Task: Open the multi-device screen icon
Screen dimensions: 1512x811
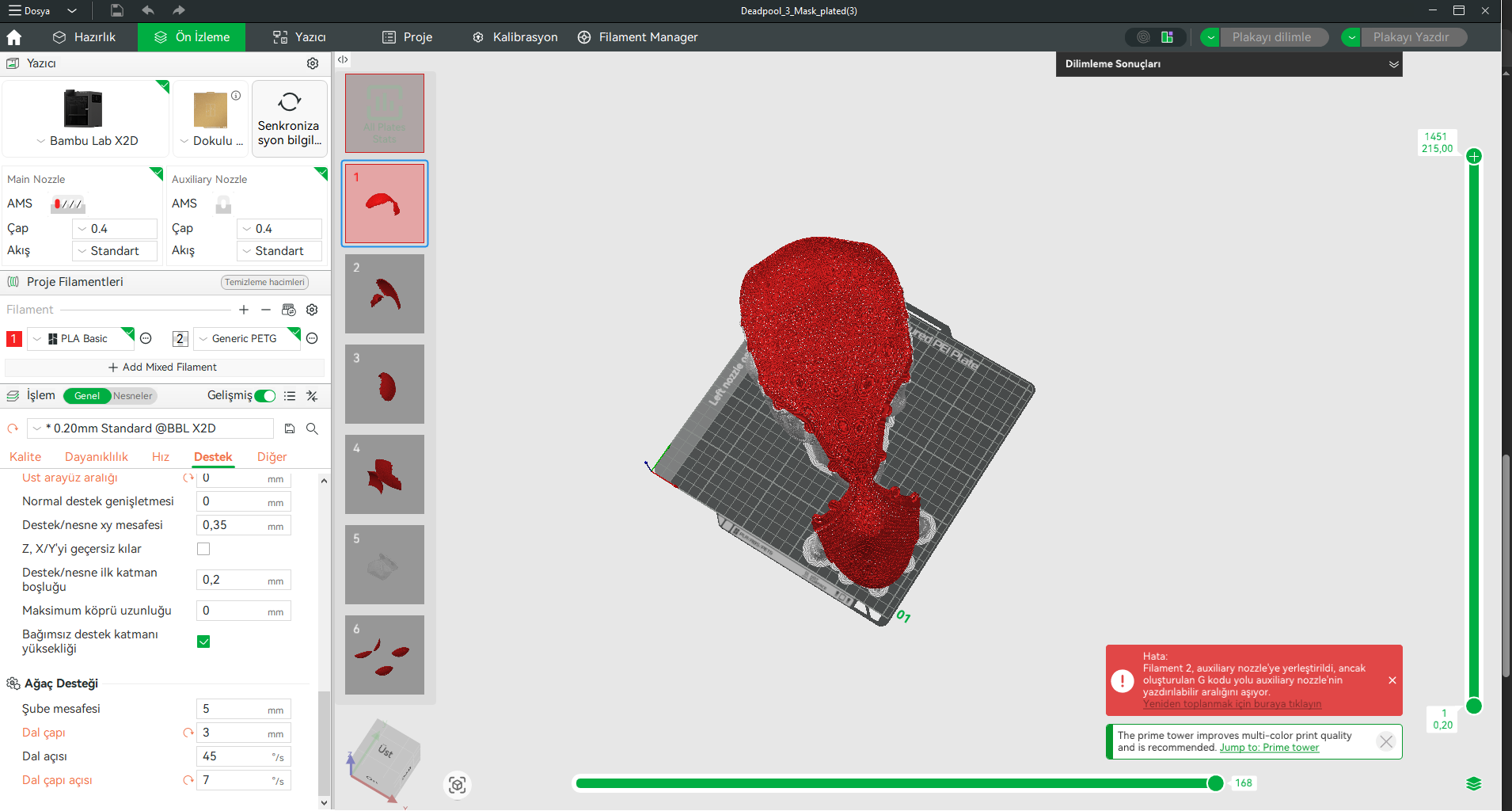Action: [1167, 37]
